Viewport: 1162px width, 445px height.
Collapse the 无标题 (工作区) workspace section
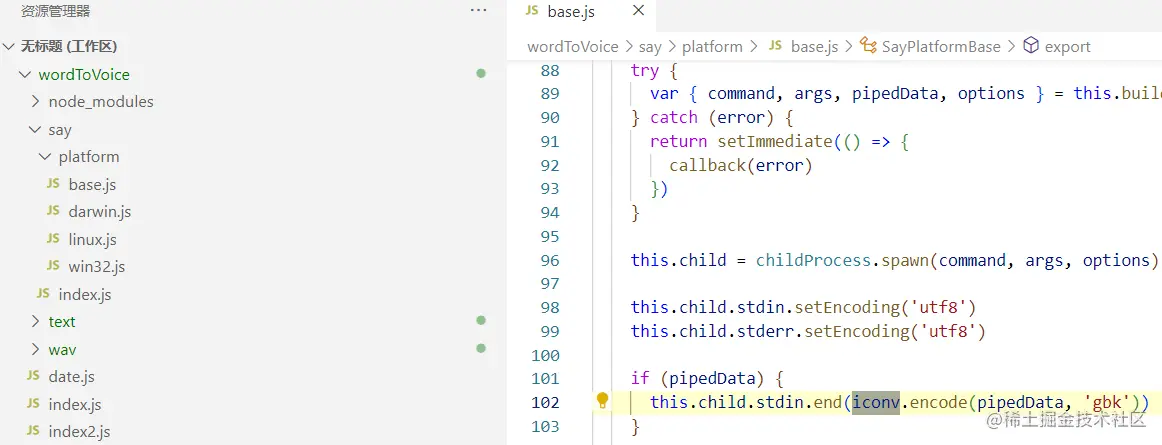click(9, 47)
